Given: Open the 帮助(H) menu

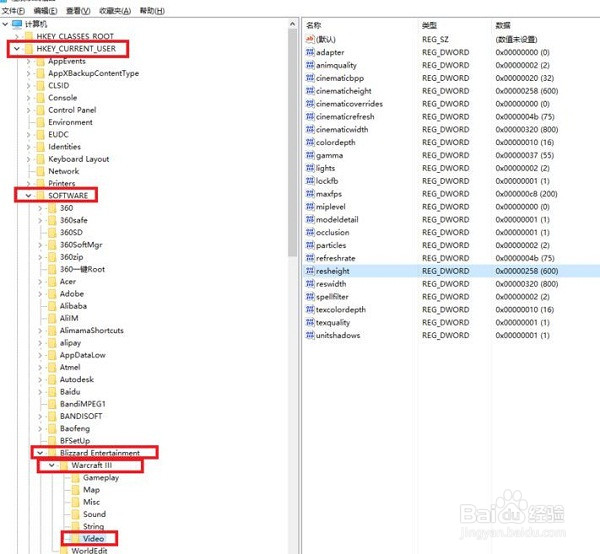Looking at the screenshot, I should 152,11.
